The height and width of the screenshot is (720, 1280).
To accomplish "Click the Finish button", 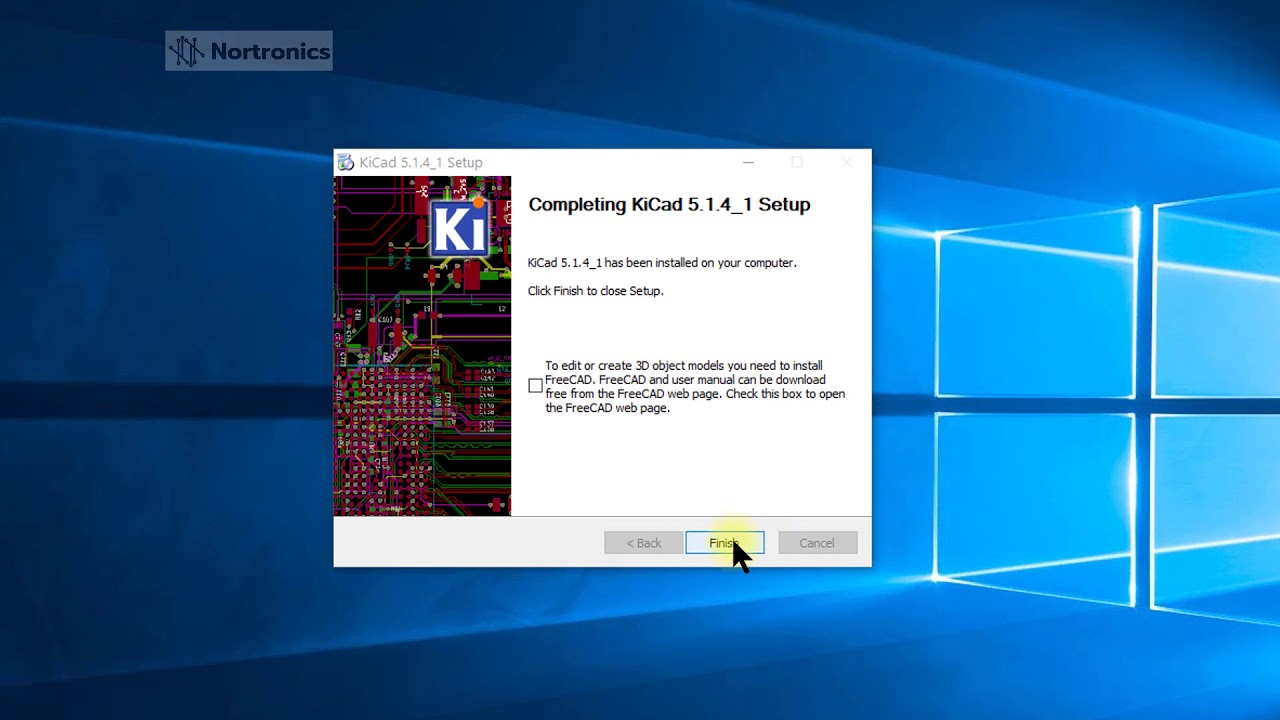I will coord(725,543).
